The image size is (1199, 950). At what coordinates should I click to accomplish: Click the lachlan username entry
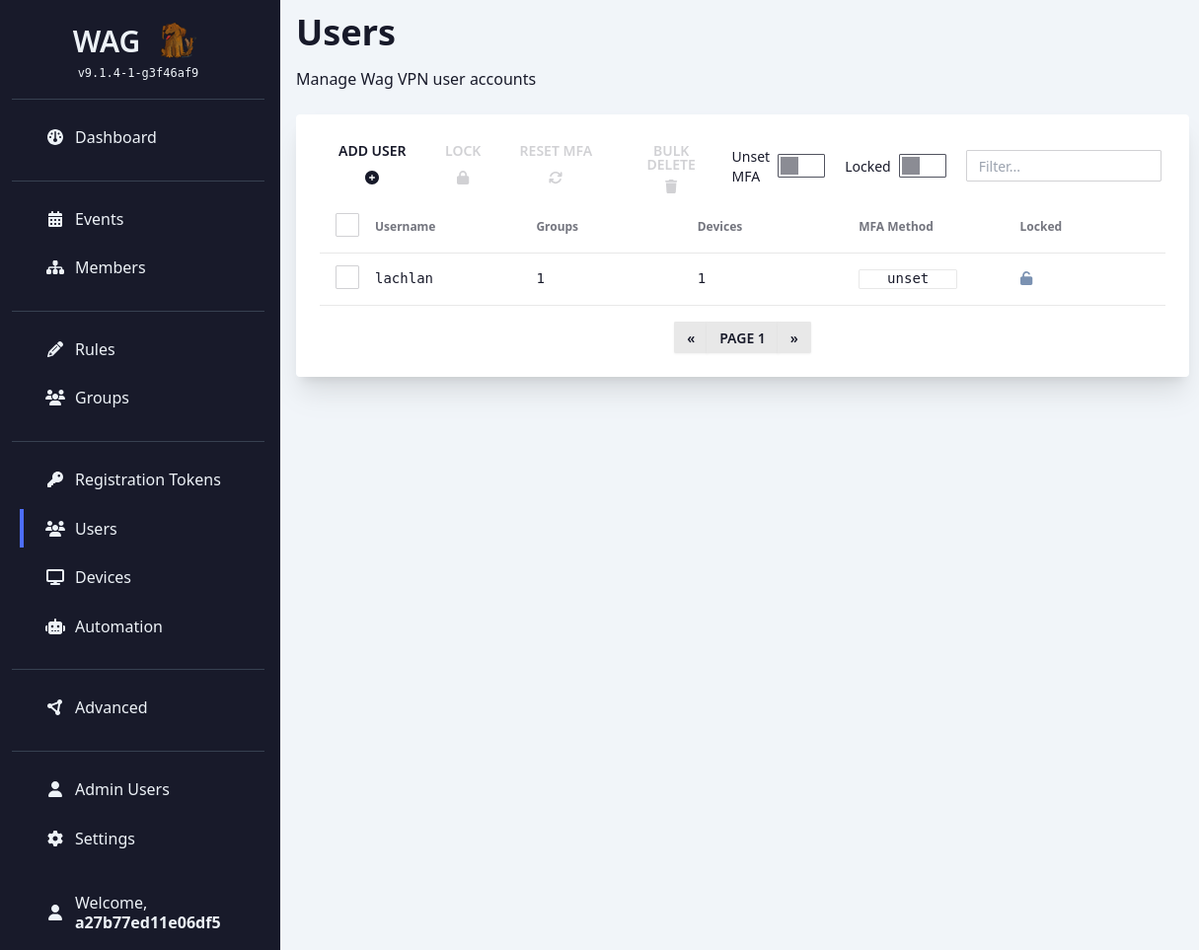(x=404, y=279)
